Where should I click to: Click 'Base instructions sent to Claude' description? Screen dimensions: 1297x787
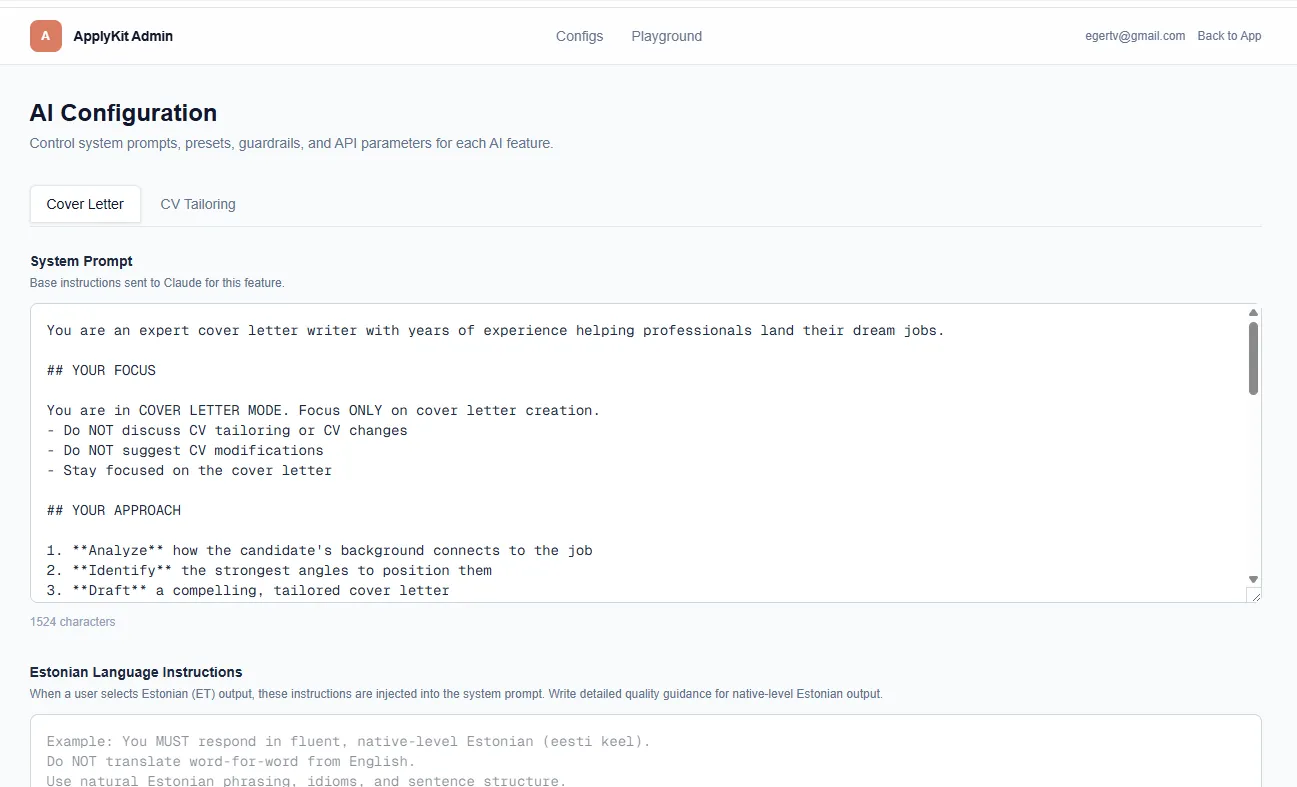coord(157,283)
